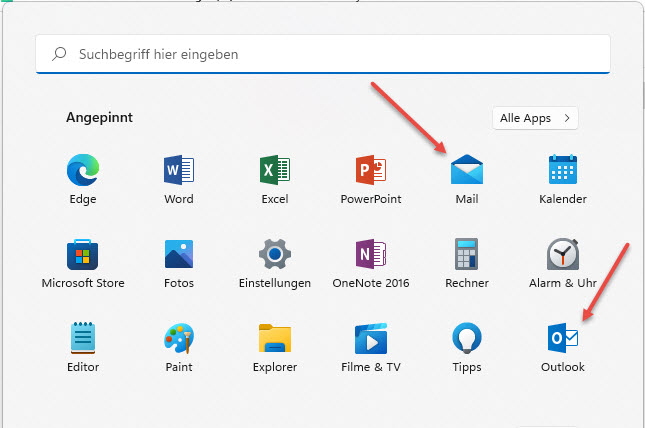Launch OneNote 2016
This screenshot has height=428, width=645.
370,256
